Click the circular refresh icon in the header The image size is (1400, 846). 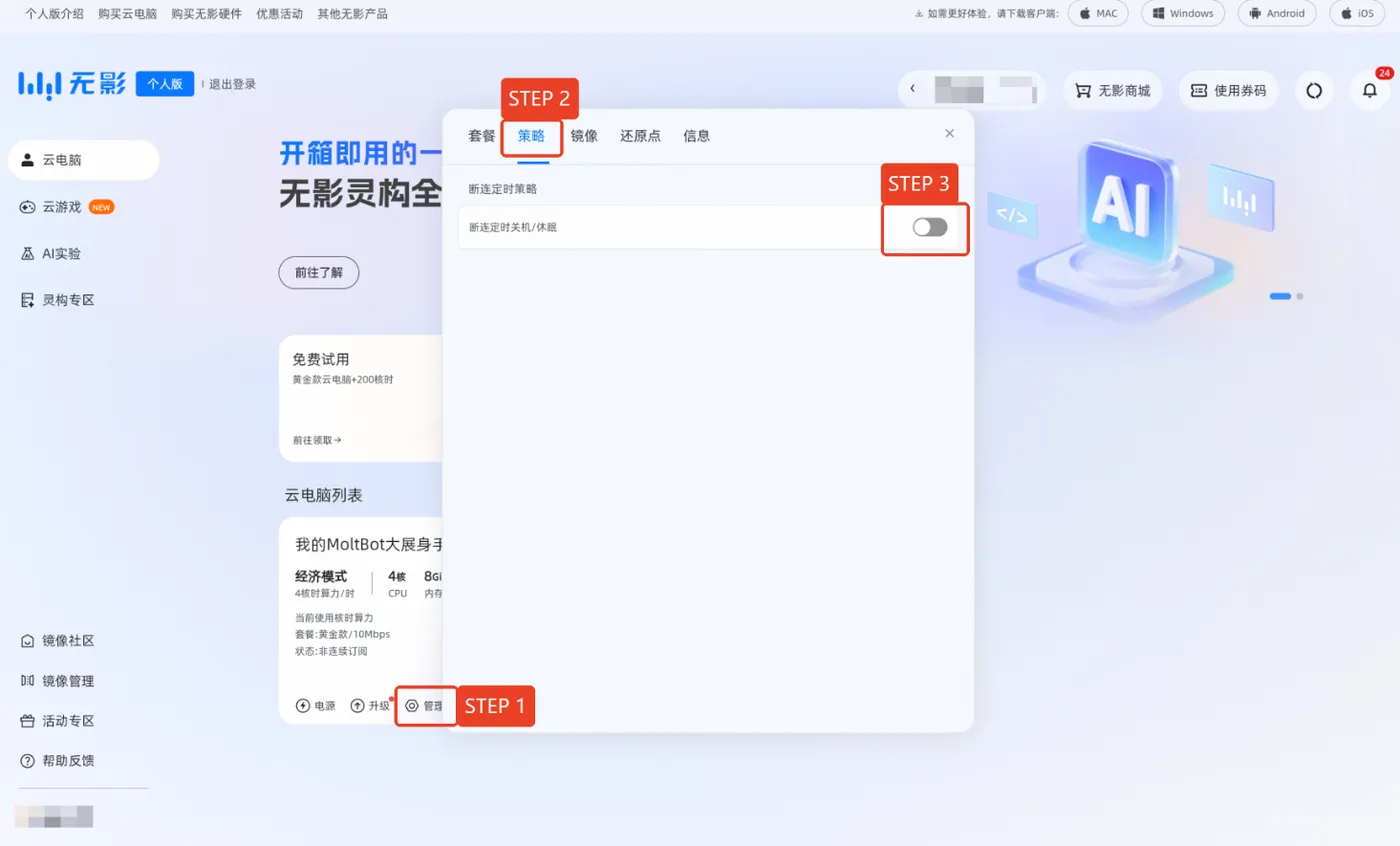pos(1314,90)
